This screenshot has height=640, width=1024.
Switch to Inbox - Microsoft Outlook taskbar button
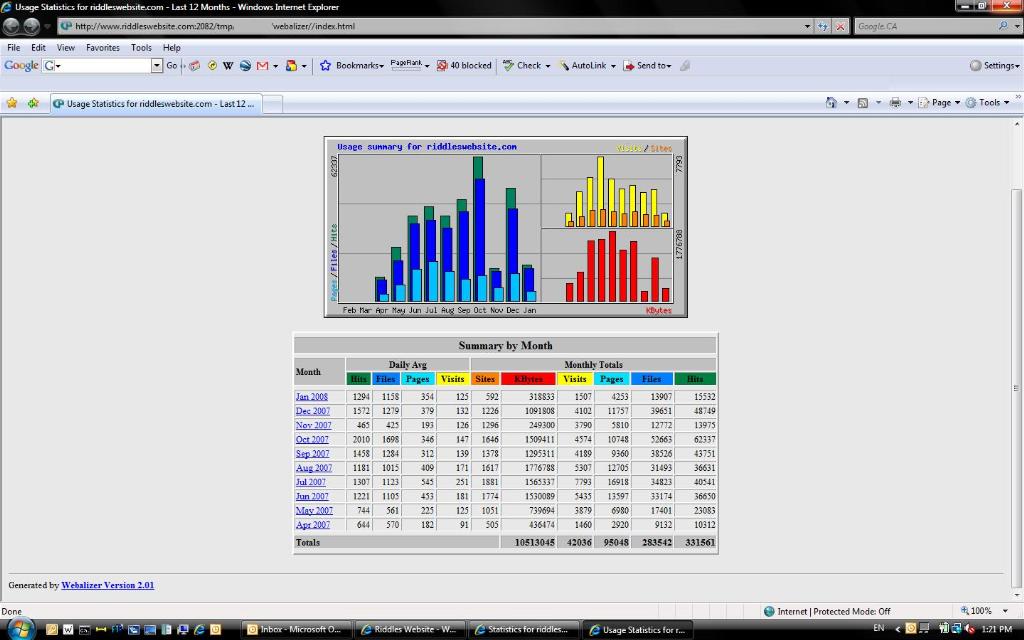tap(296, 630)
